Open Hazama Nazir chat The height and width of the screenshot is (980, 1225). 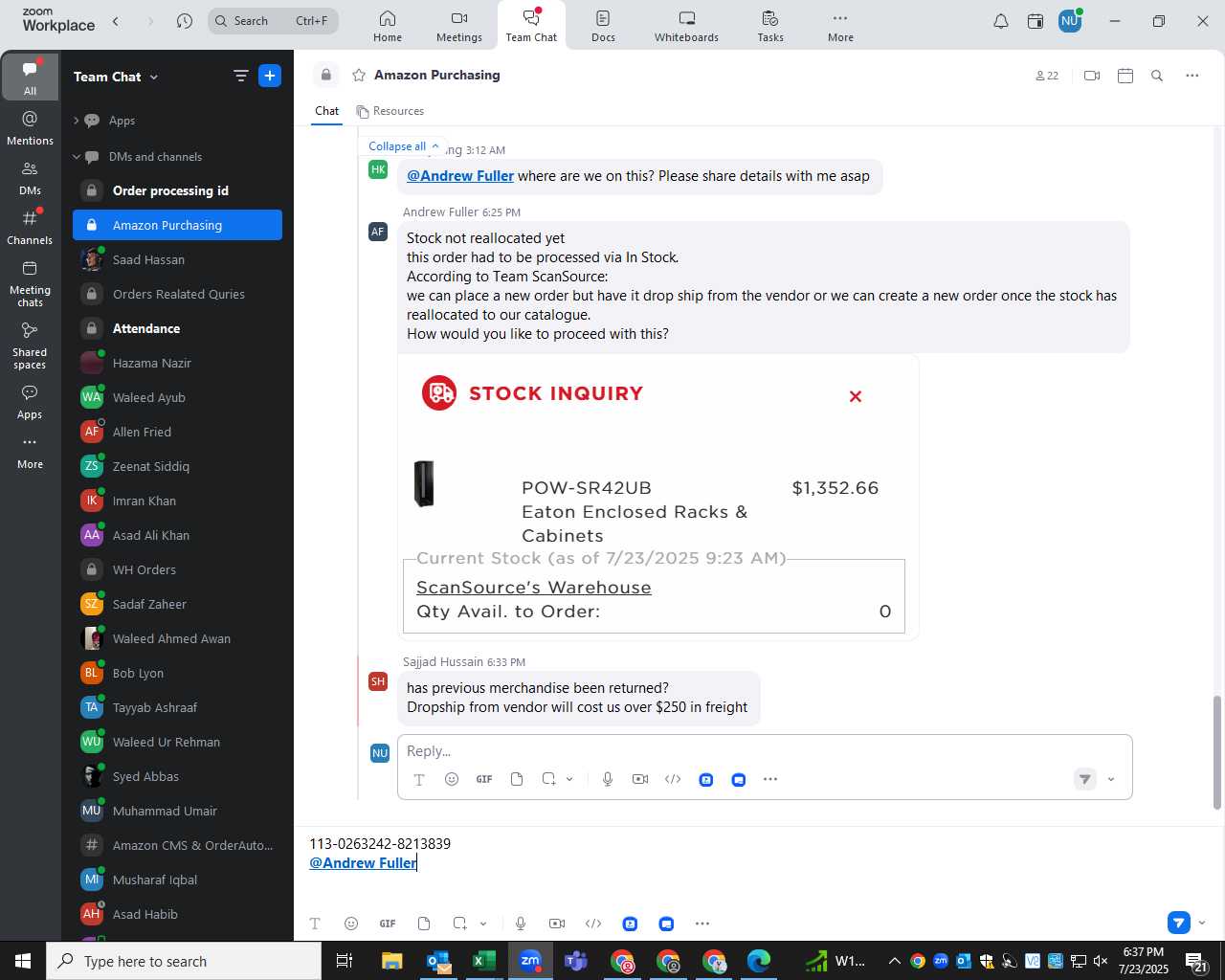tap(177, 363)
